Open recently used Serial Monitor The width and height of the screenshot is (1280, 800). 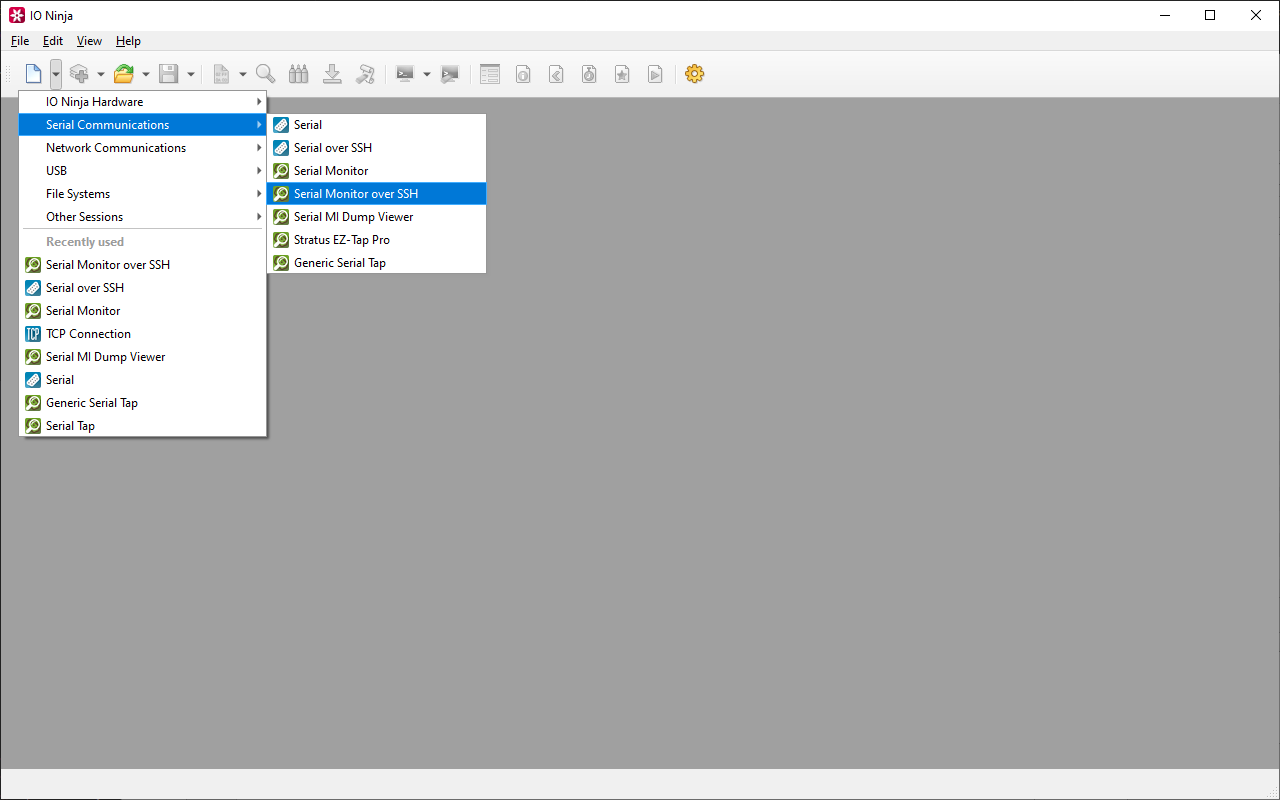click(x=143, y=311)
